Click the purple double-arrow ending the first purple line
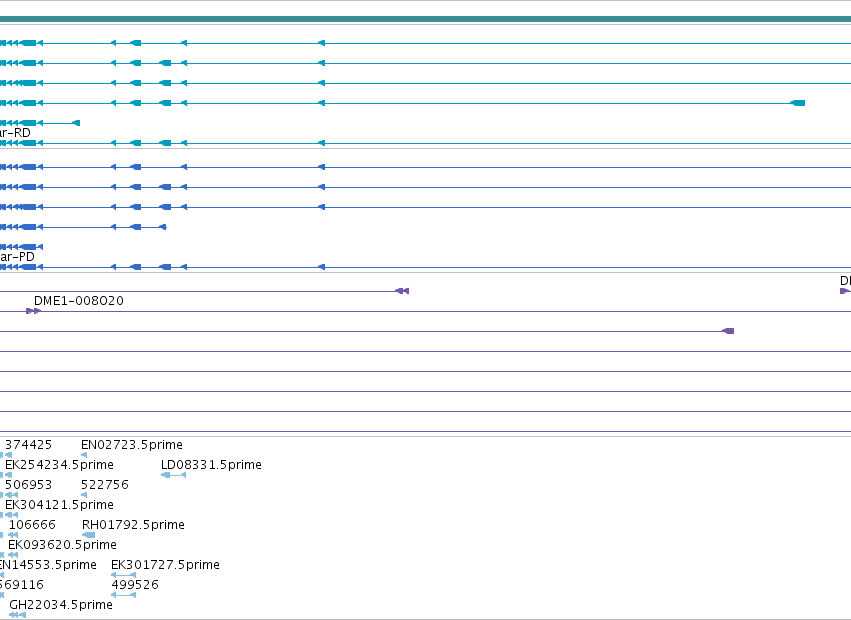 [402, 292]
